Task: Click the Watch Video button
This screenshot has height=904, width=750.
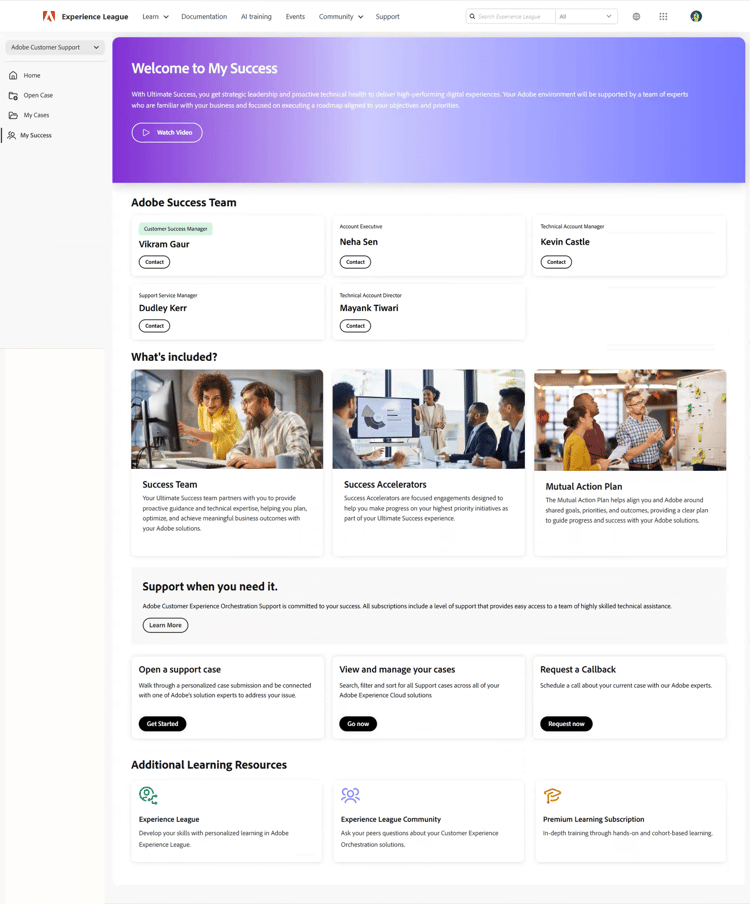Action: pyautogui.click(x=167, y=133)
